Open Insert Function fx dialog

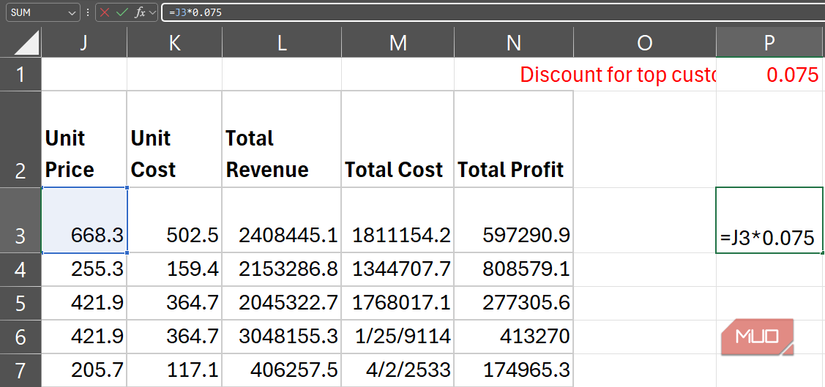click(x=140, y=13)
